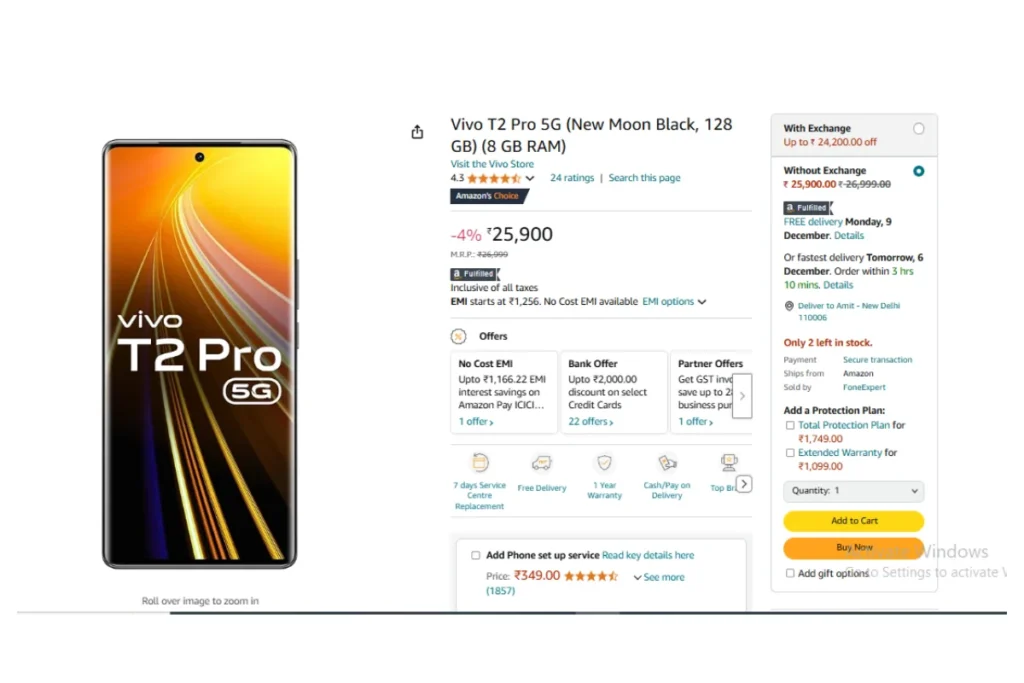Viewport: 1024px width, 683px height.
Task: Click the Top Brand trophy icon
Action: [729, 463]
